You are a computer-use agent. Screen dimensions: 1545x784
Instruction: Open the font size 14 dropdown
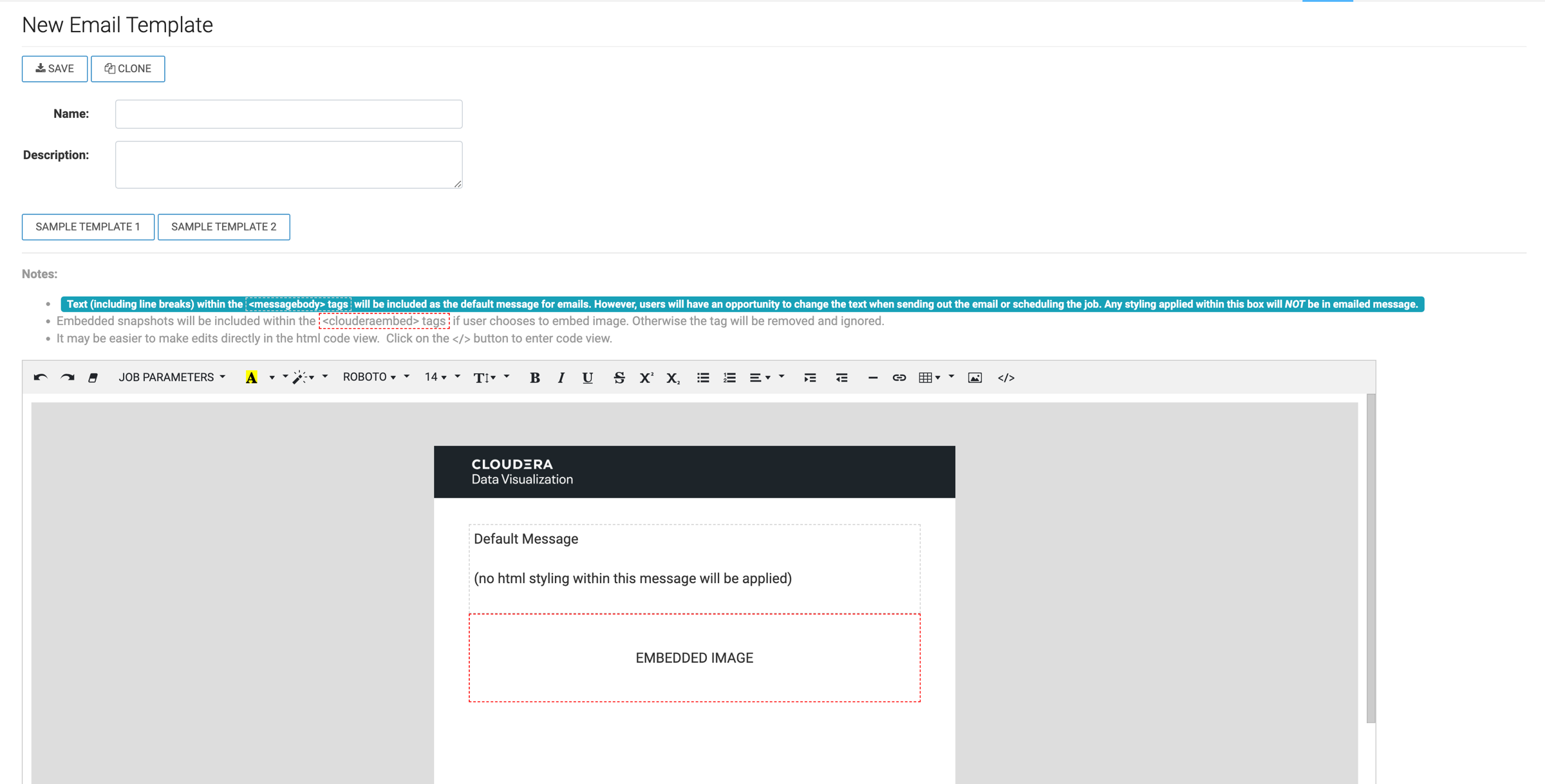(435, 377)
